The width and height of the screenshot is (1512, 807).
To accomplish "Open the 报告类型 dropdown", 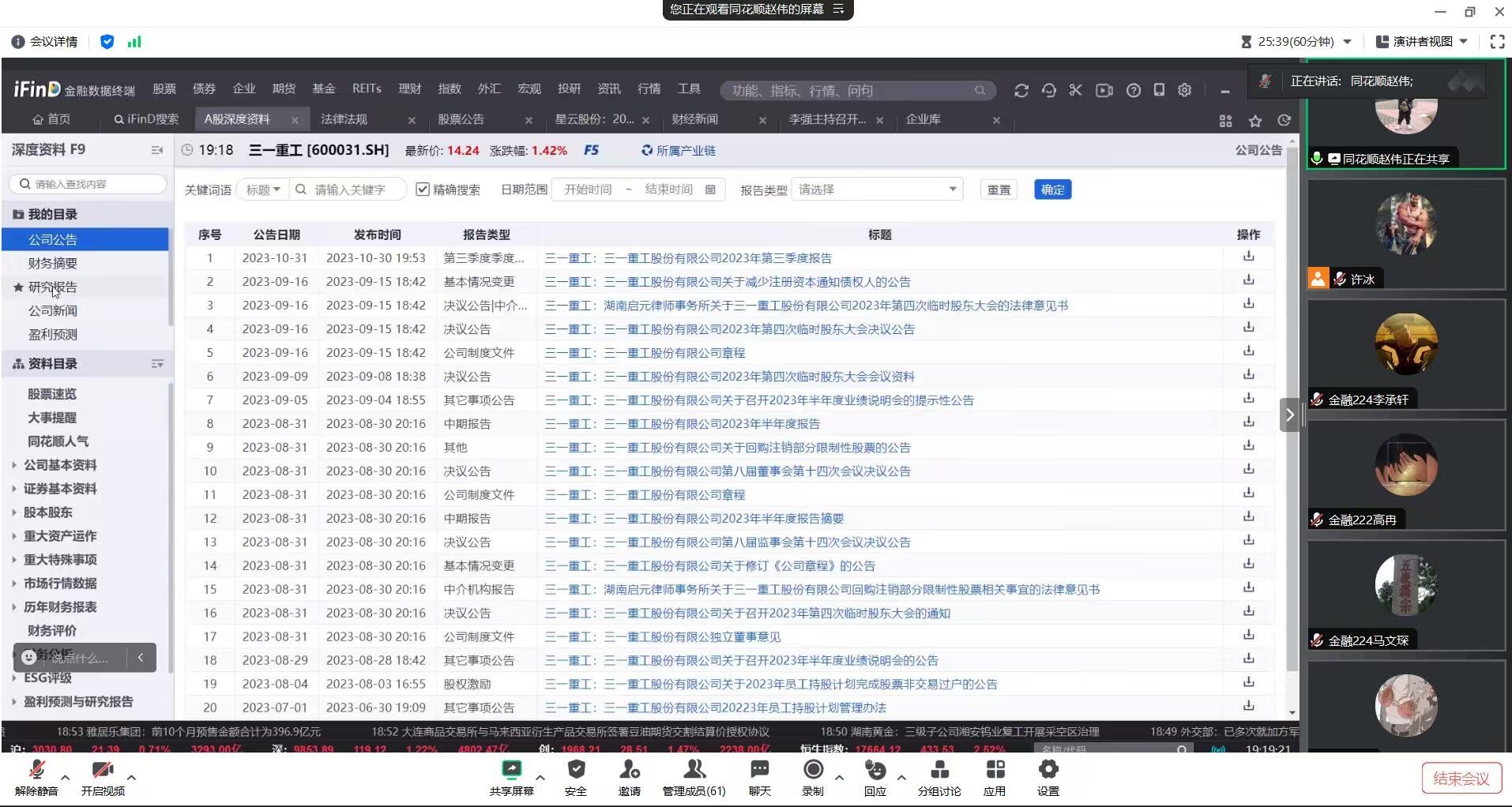I will coord(877,190).
